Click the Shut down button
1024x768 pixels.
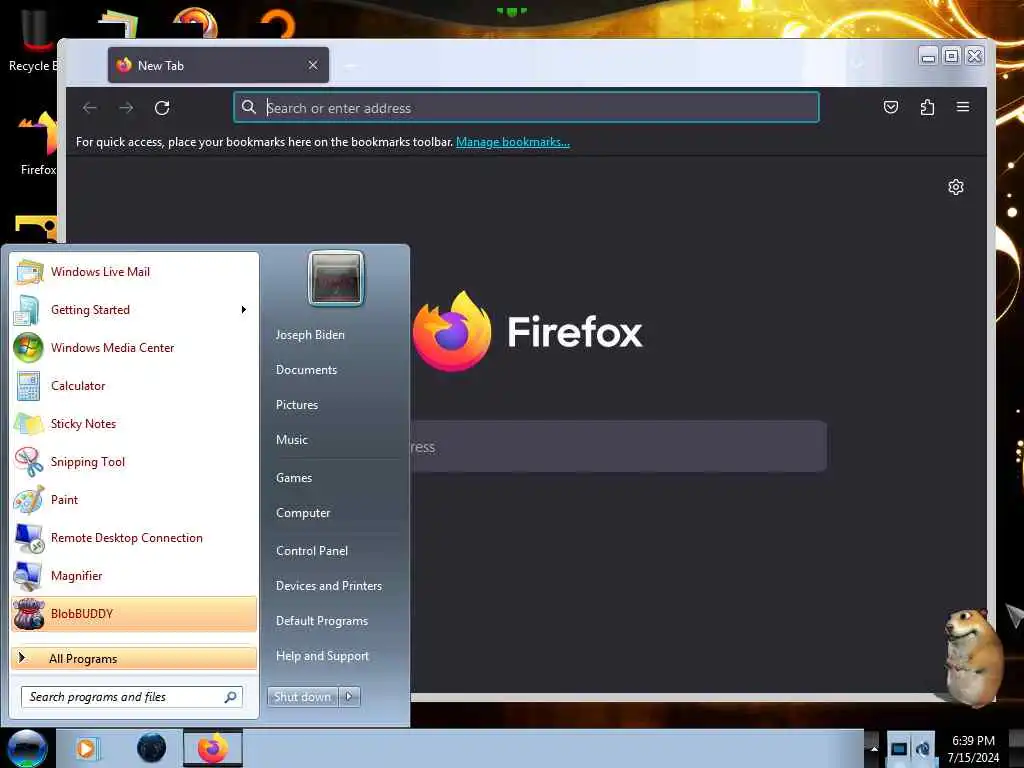point(303,697)
